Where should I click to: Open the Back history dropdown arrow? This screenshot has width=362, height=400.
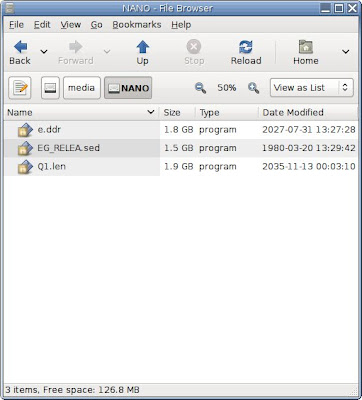(44, 52)
